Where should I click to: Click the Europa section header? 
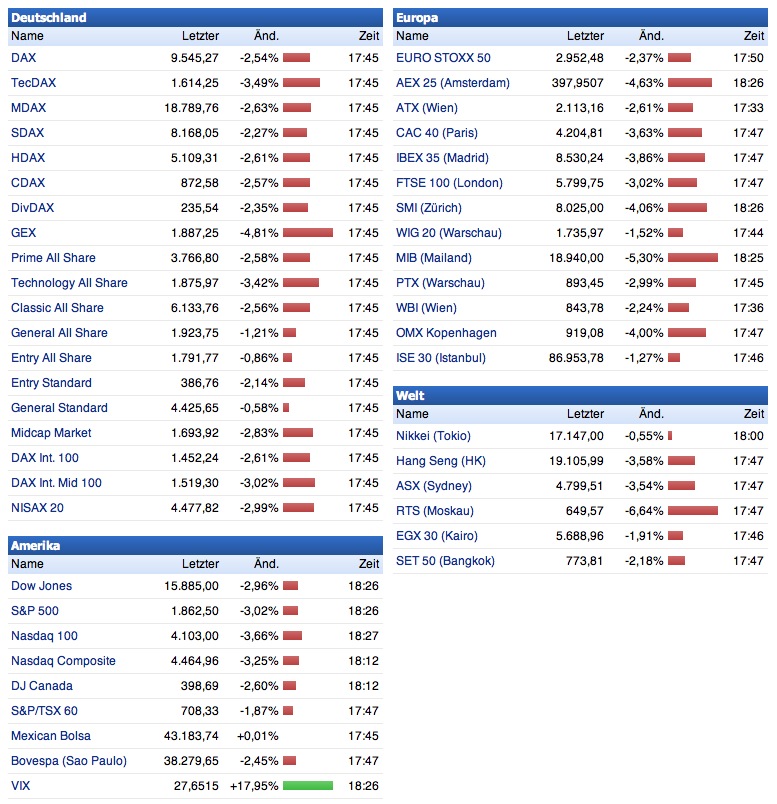(581, 17)
